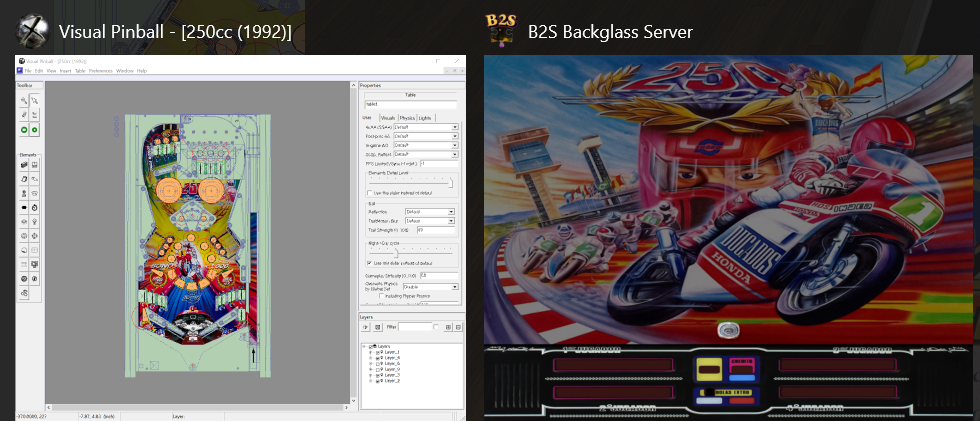Choose the Select cursor tool in the Toolbox

click(35, 100)
